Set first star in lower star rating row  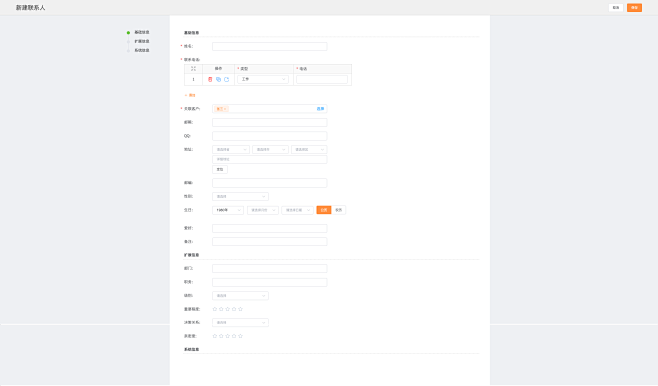215,336
